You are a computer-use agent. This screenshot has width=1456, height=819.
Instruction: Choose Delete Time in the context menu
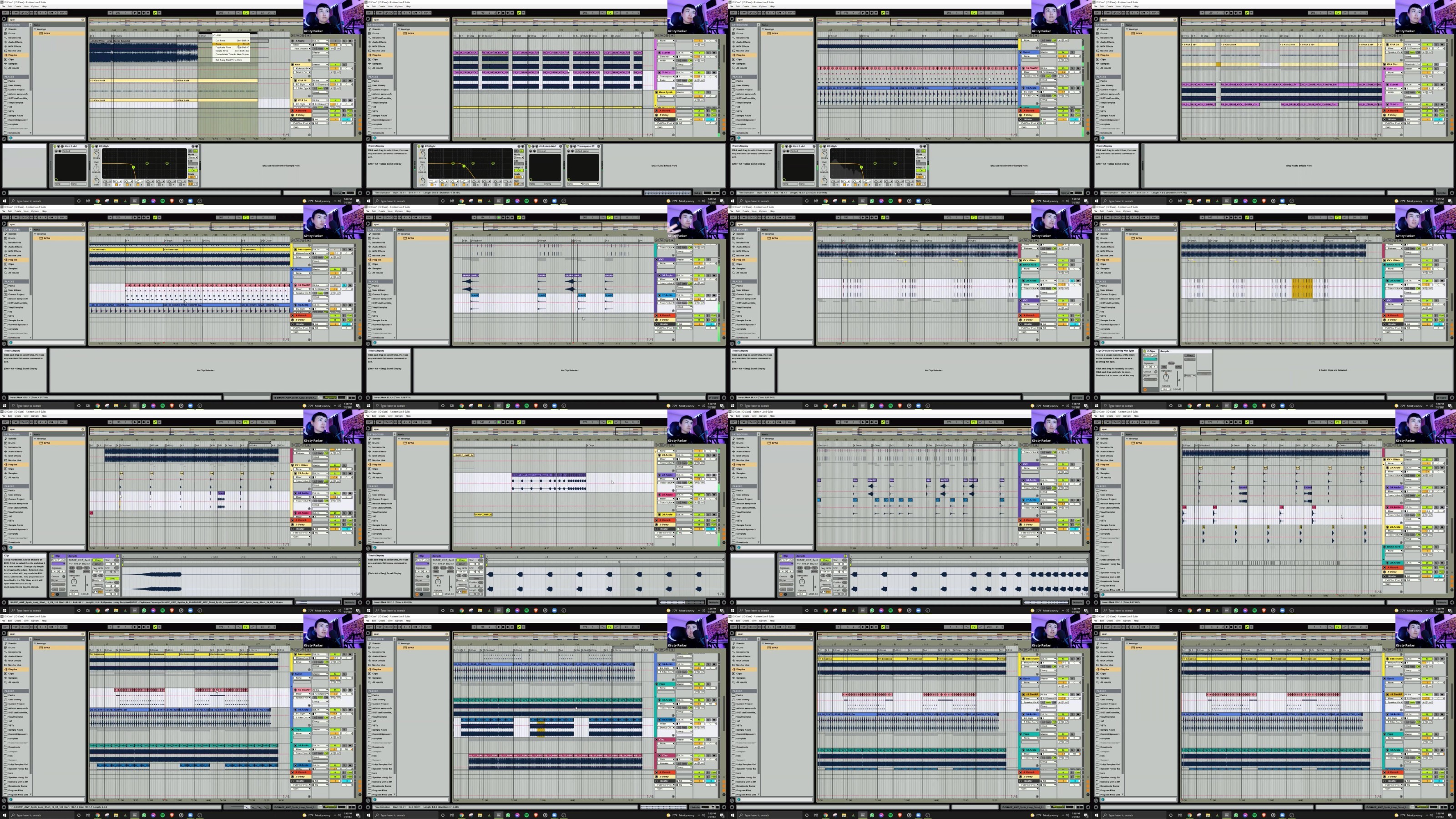tap(231, 51)
